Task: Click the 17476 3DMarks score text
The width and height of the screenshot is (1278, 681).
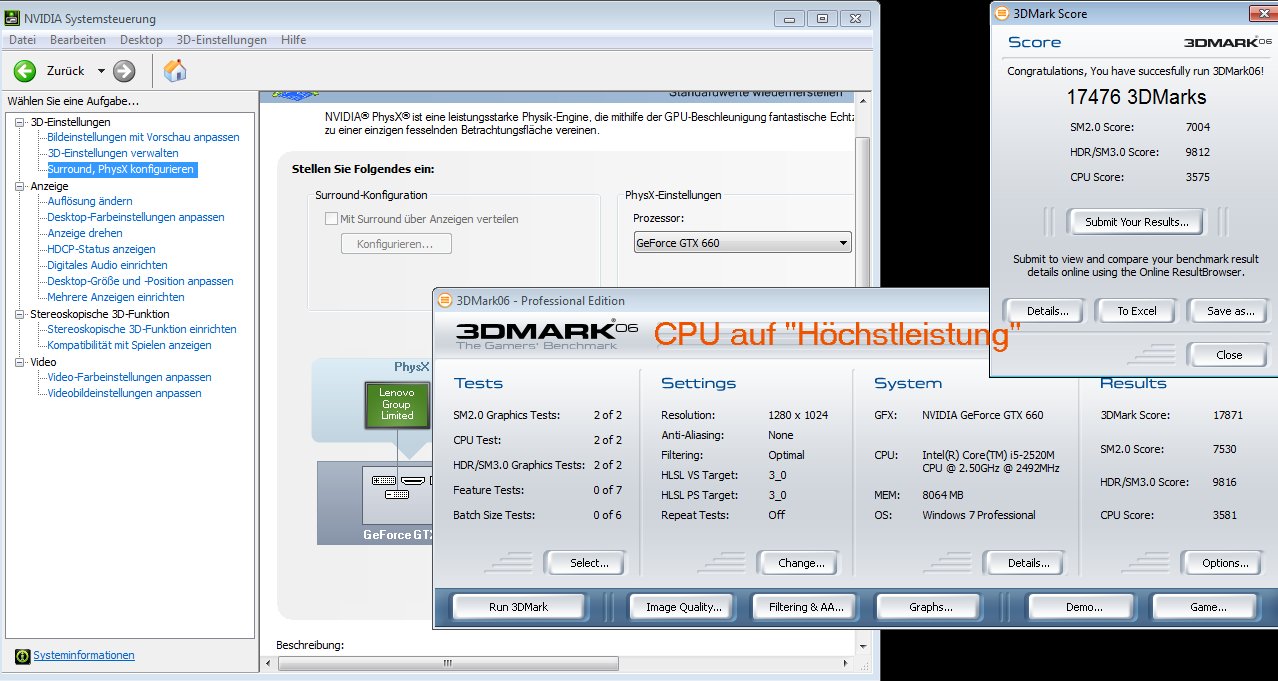Action: [x=1137, y=97]
